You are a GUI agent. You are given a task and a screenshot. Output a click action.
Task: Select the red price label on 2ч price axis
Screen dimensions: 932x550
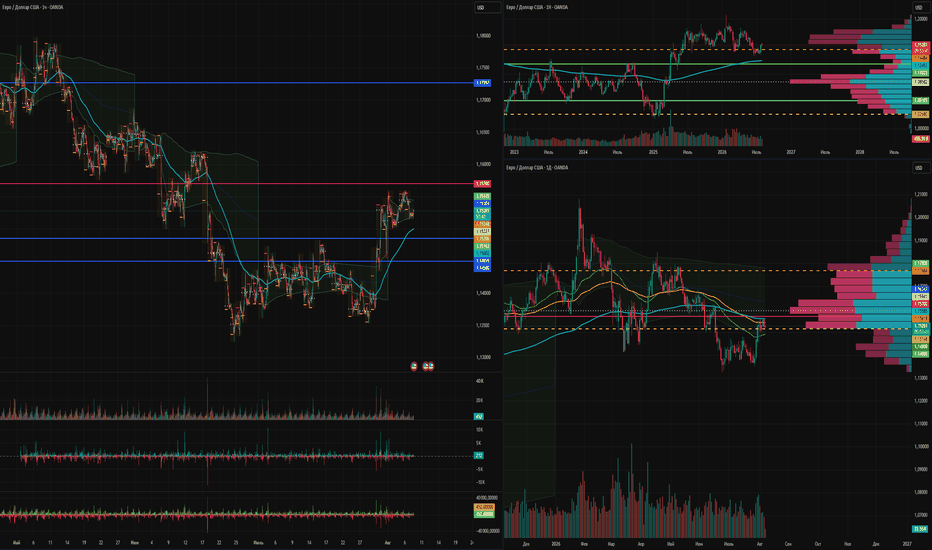(482, 184)
